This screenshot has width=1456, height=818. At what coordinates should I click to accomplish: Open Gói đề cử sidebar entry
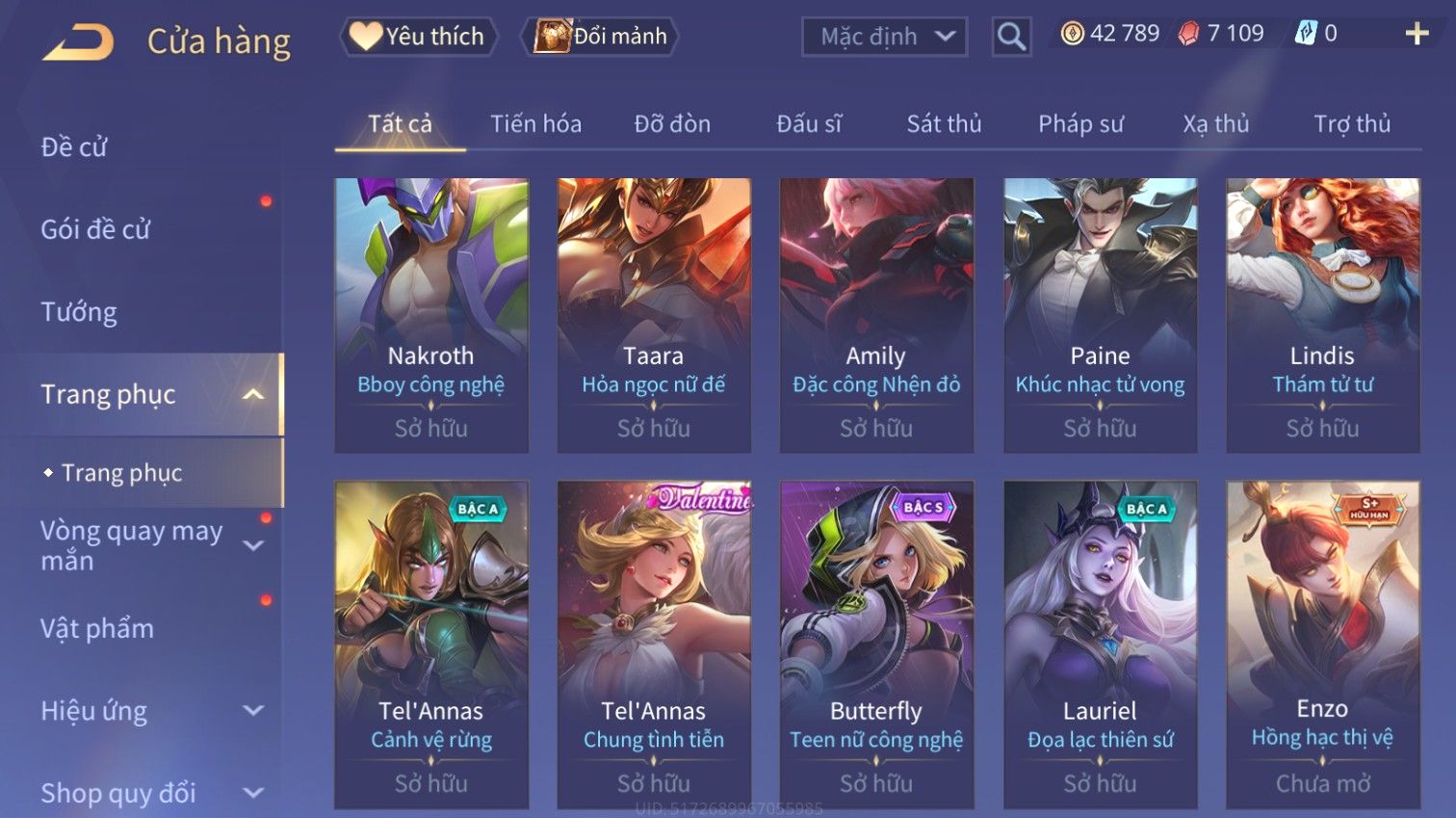95,228
